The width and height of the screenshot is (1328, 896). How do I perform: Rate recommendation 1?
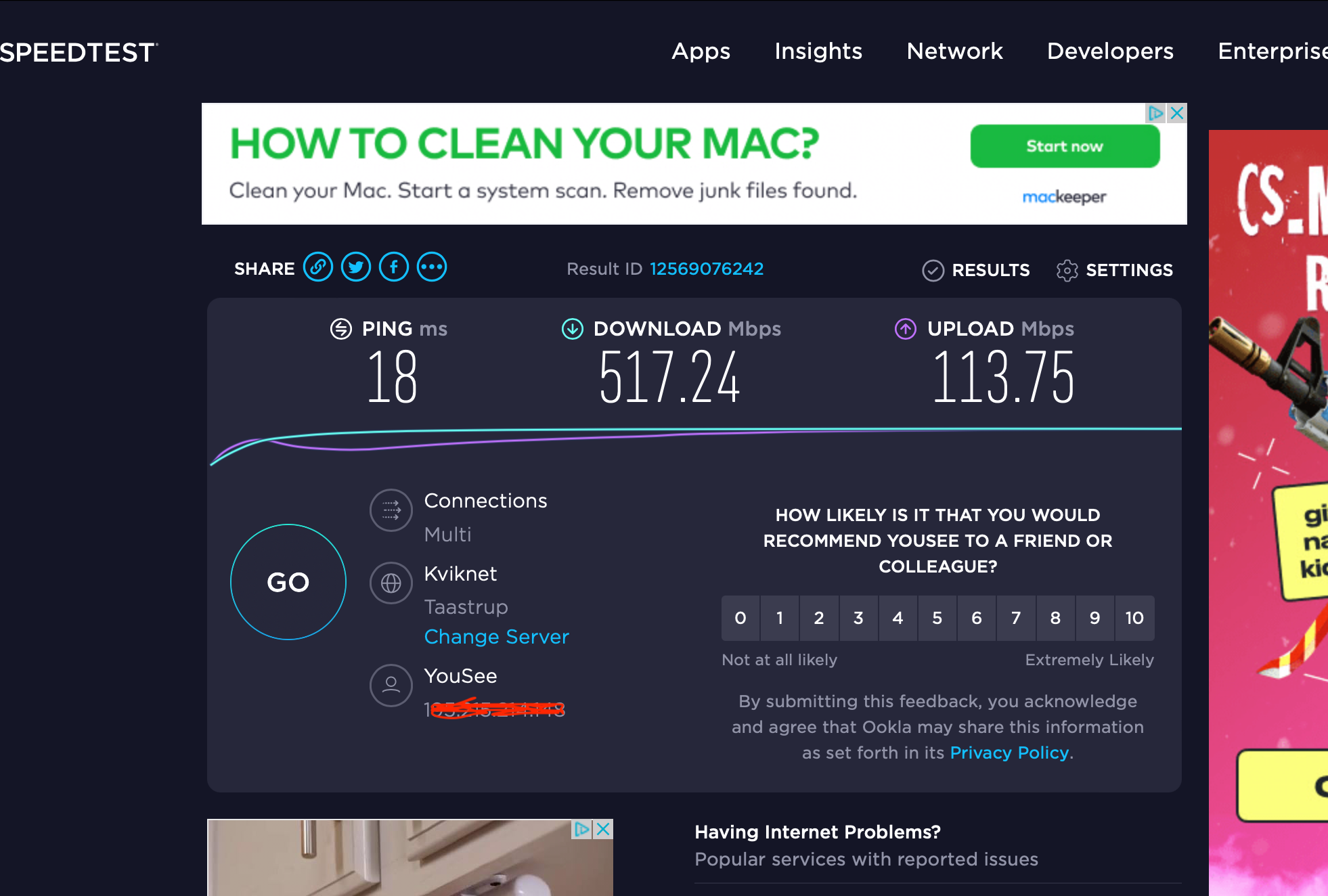(780, 618)
